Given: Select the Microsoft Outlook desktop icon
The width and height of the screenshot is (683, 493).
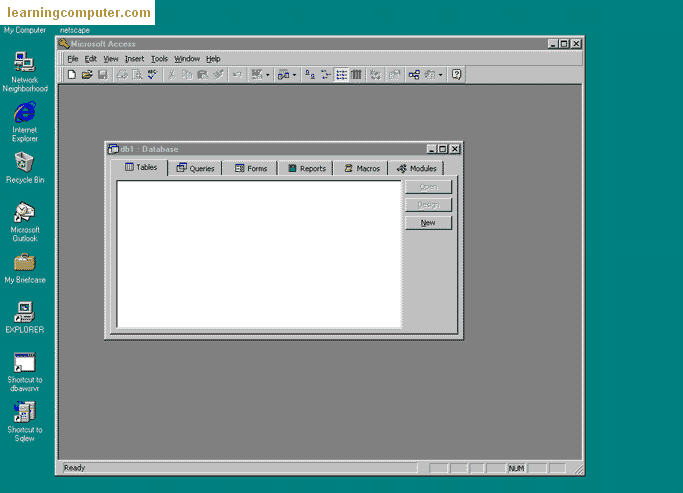Looking at the screenshot, I should [25, 222].
